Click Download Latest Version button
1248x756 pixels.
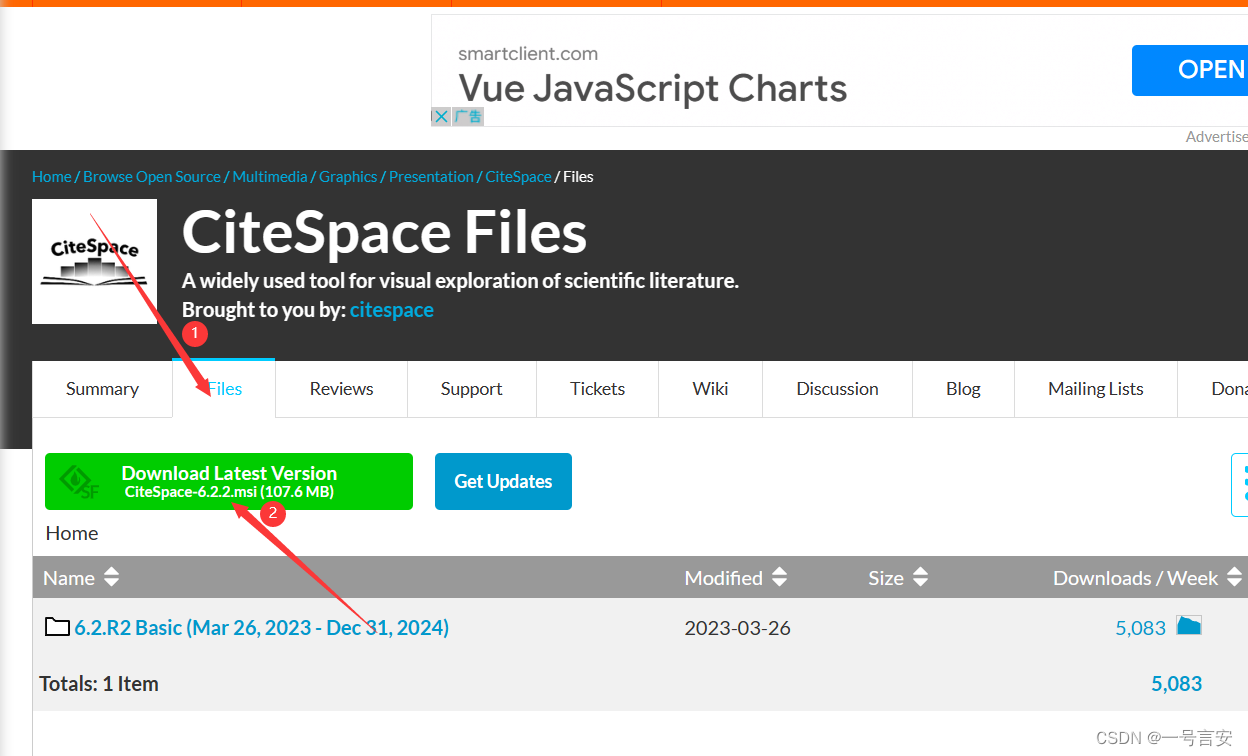[x=229, y=481]
